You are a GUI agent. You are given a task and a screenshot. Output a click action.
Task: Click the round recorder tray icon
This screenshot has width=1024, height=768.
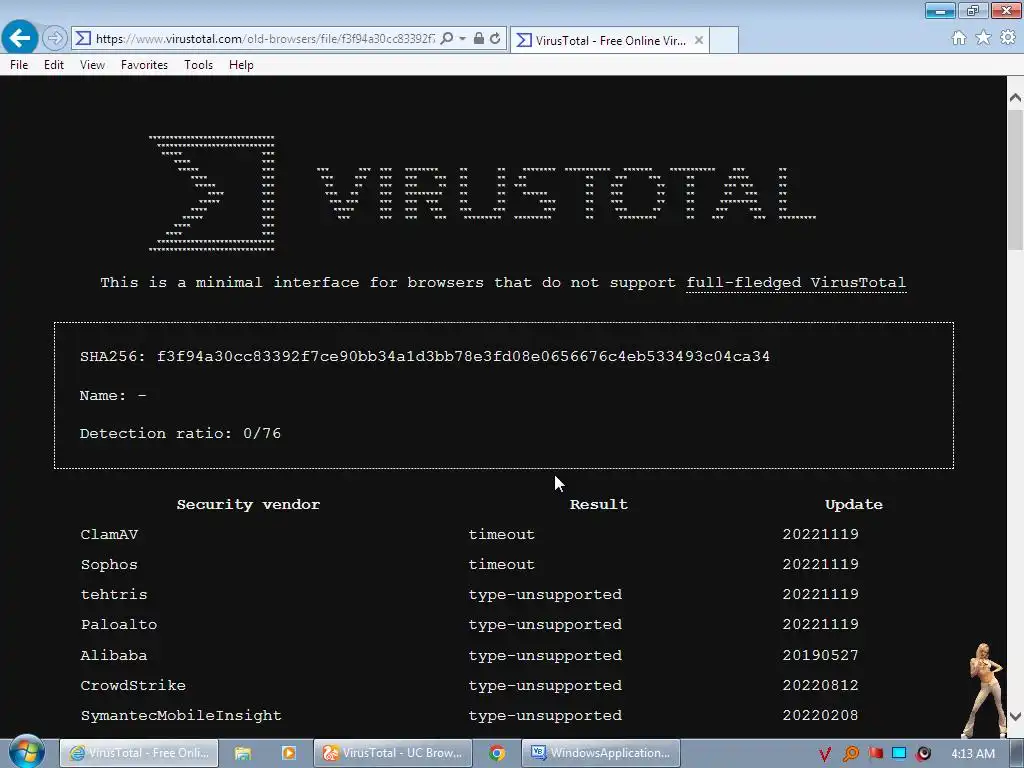923,754
